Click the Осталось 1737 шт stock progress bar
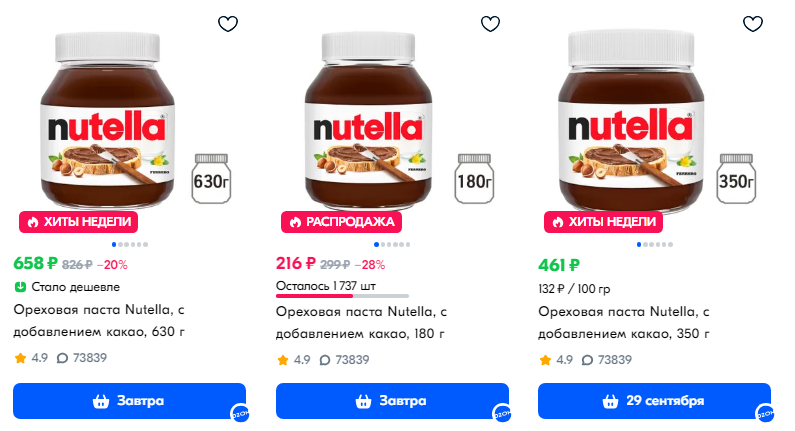Viewport: 795px width, 431px height. 342,296
